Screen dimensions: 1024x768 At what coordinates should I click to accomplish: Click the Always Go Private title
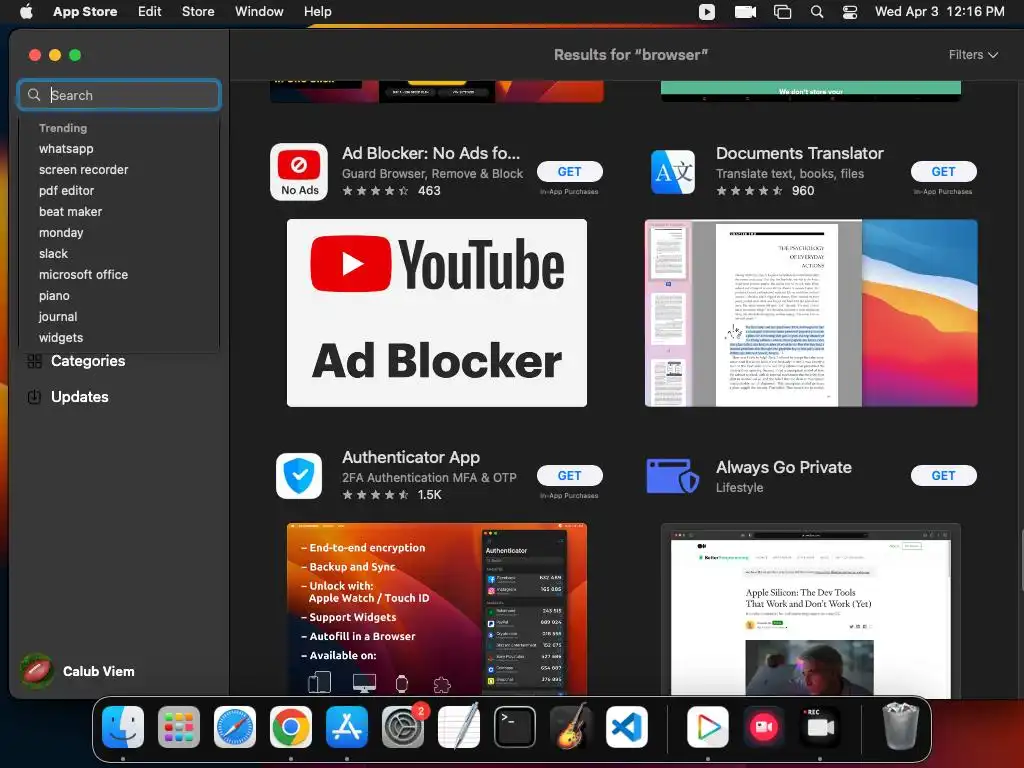pos(784,467)
